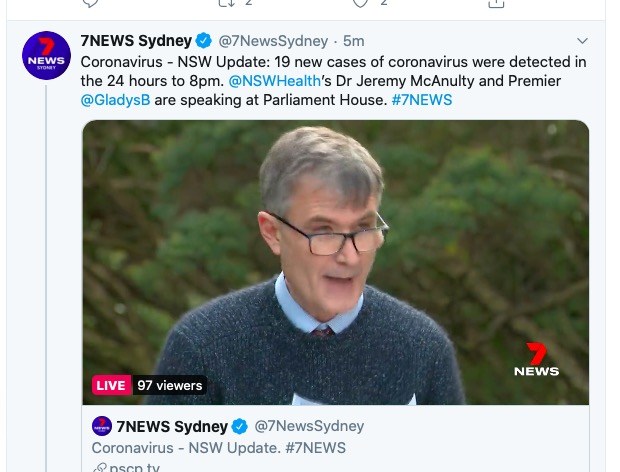620x472 pixels.
Task: Click the retweet icon of the tweet above
Action: 227,3
